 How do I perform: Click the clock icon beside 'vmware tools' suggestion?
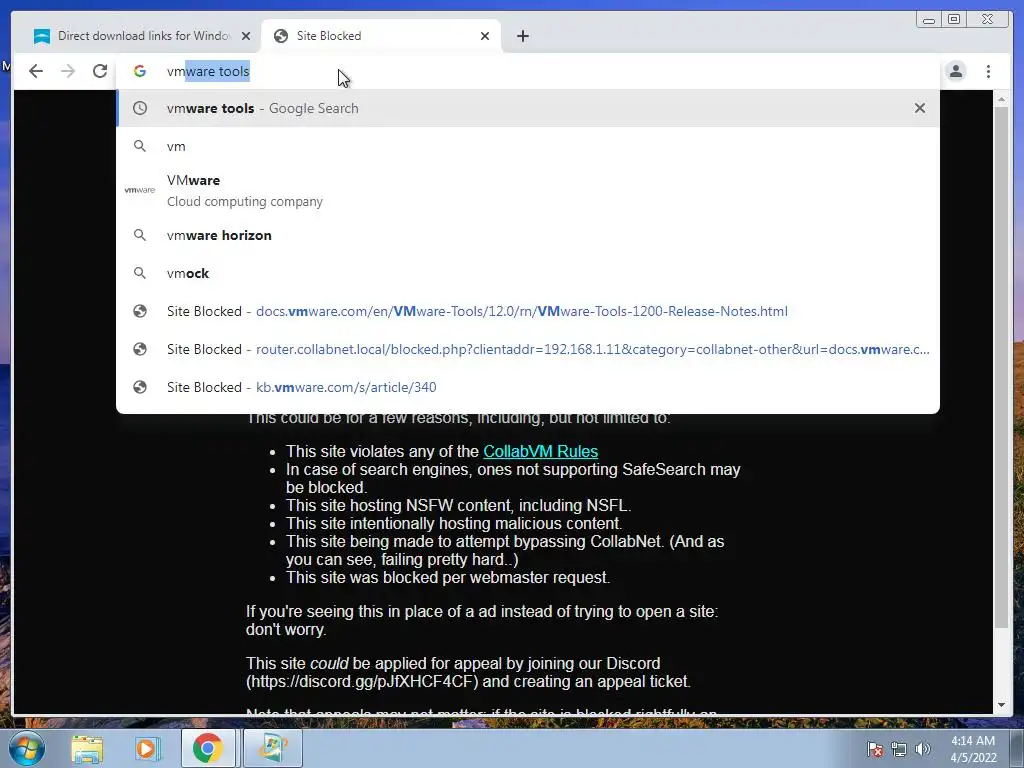point(140,108)
